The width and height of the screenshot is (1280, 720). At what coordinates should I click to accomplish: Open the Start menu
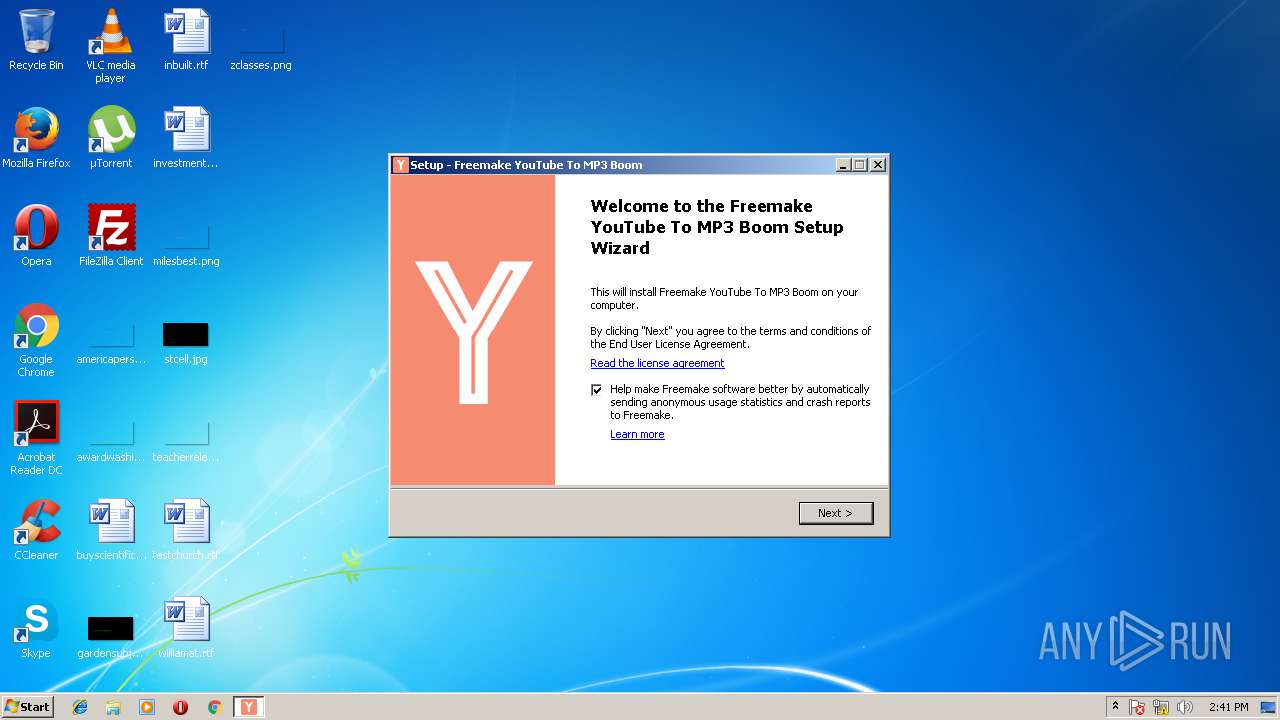pyautogui.click(x=28, y=707)
